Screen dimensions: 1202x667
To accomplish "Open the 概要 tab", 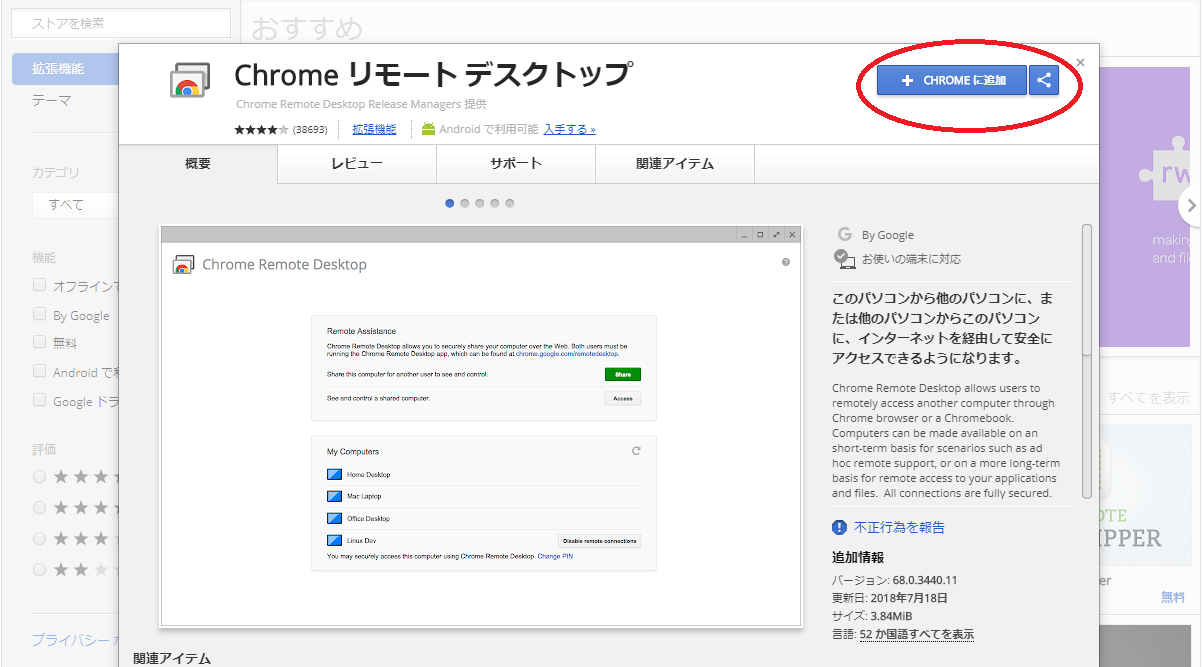I will pos(198,164).
